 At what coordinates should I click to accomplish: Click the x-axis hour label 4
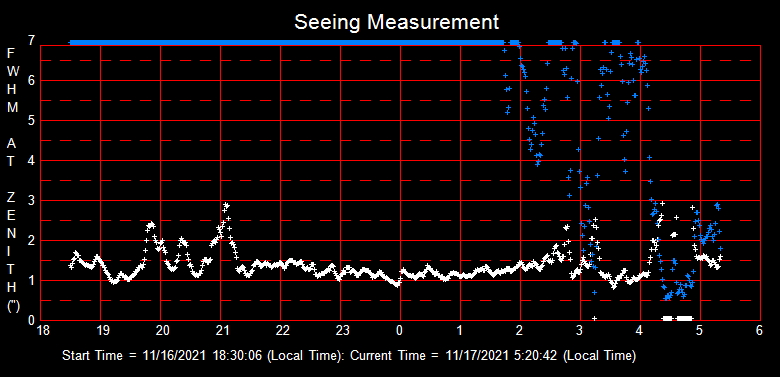coord(640,331)
